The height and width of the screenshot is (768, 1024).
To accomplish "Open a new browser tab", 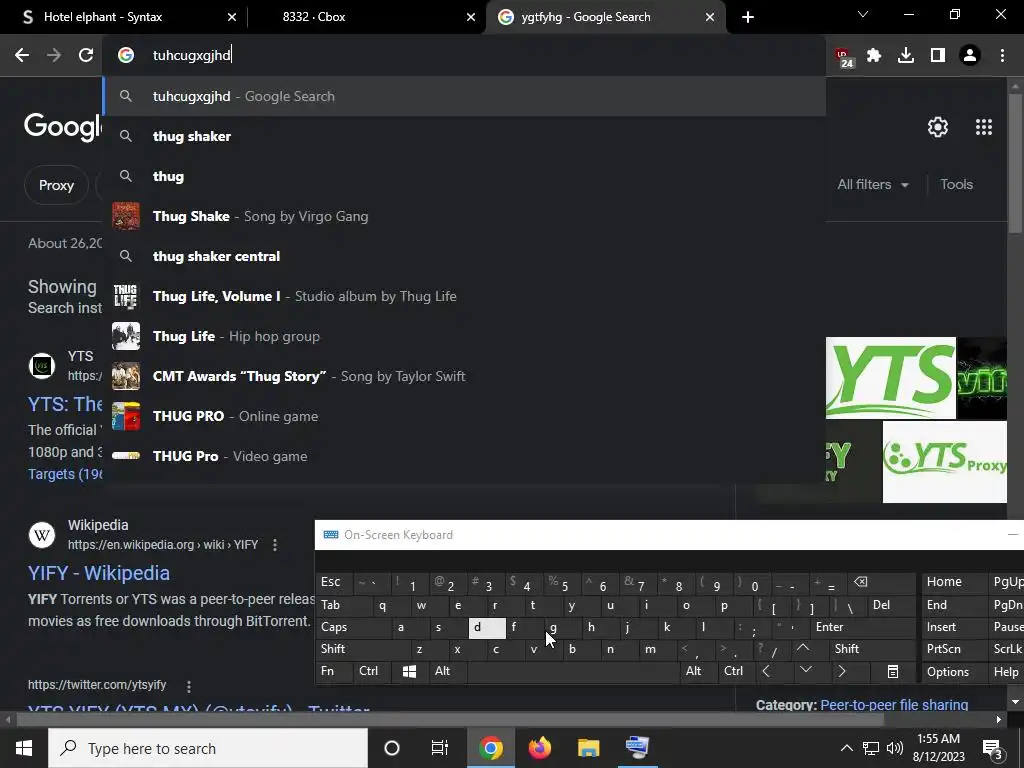I will (x=748, y=17).
